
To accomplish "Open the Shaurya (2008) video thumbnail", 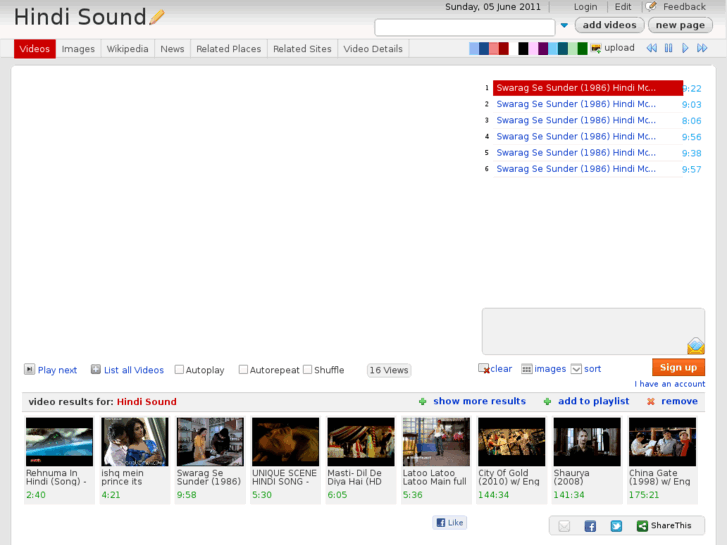I will (587, 442).
